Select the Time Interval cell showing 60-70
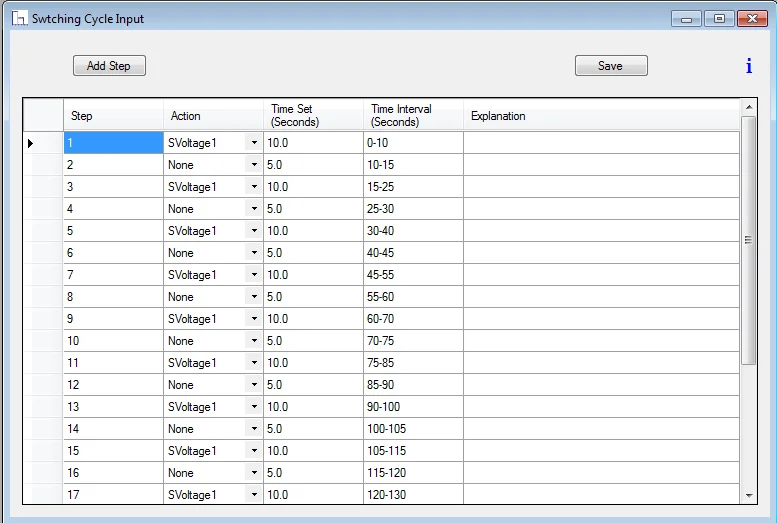This screenshot has height=523, width=777. click(413, 319)
